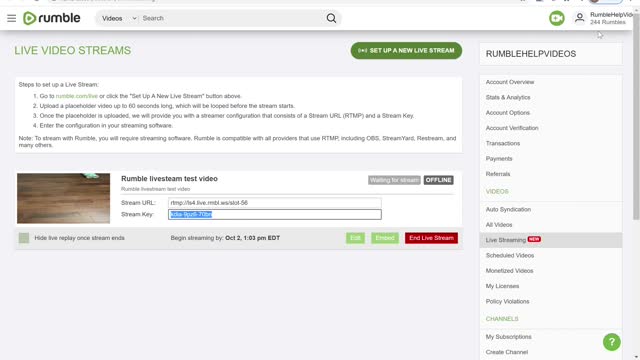Open Policy Violations in sidebar
The height and width of the screenshot is (360, 640).
507,302
